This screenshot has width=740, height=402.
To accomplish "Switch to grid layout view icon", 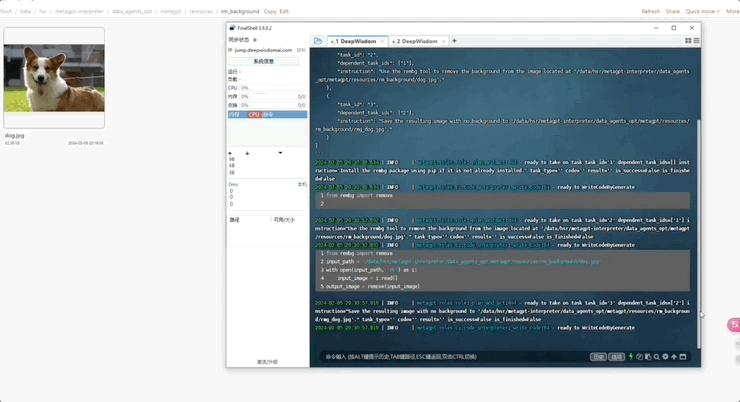I will (688, 41).
